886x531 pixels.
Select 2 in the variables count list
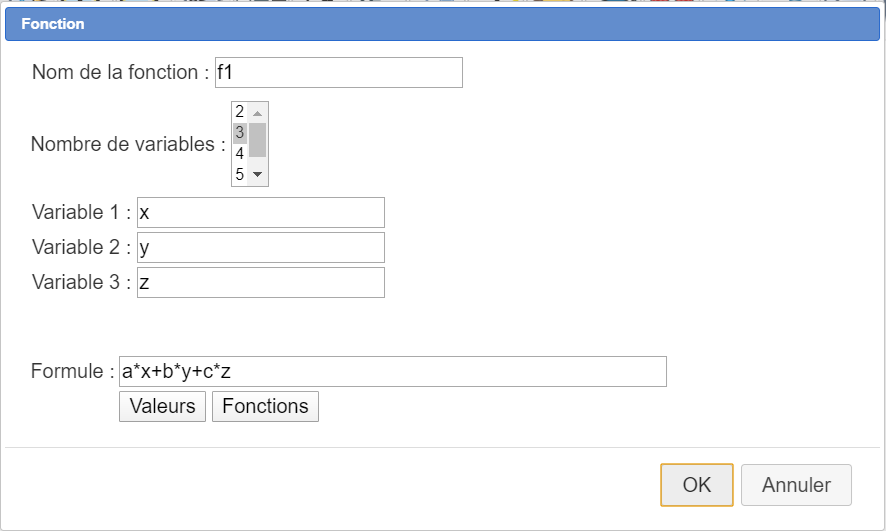[240, 112]
